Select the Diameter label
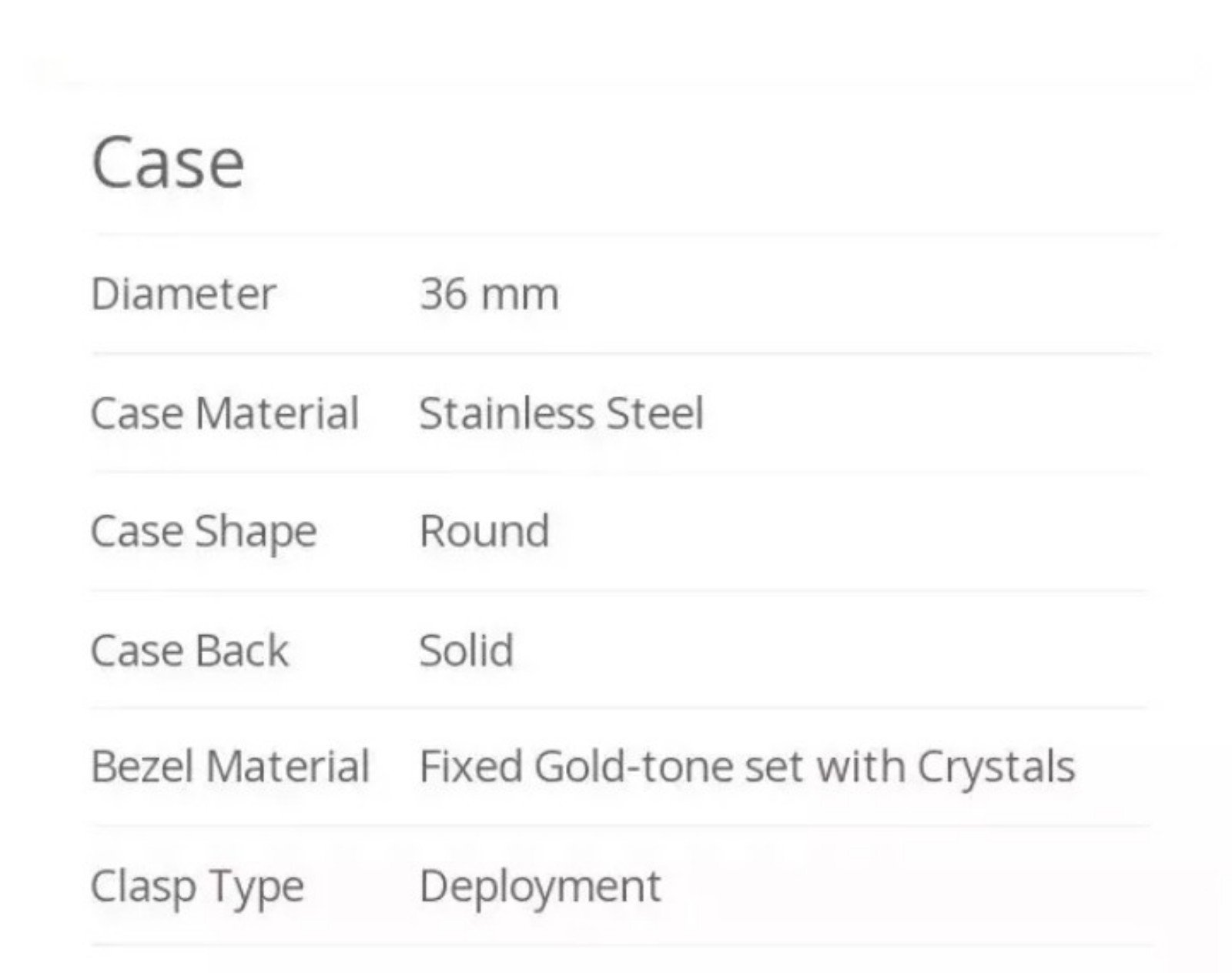The width and height of the screenshot is (1232, 973). pos(183,294)
